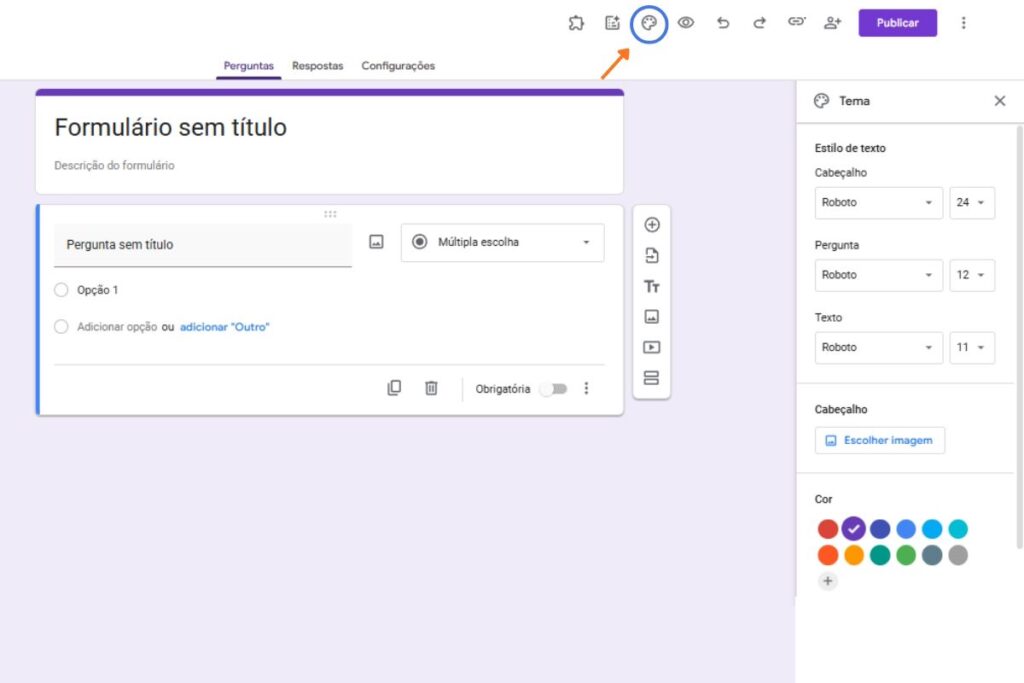Delete the question using the trash icon
This screenshot has height=683, width=1024.
[431, 388]
